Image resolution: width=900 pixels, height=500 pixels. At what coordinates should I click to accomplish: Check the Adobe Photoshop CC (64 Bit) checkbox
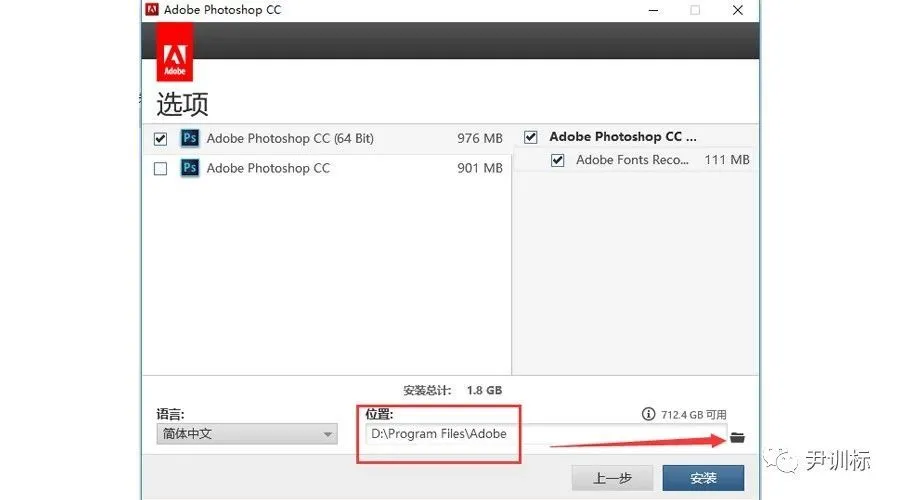pos(161,139)
